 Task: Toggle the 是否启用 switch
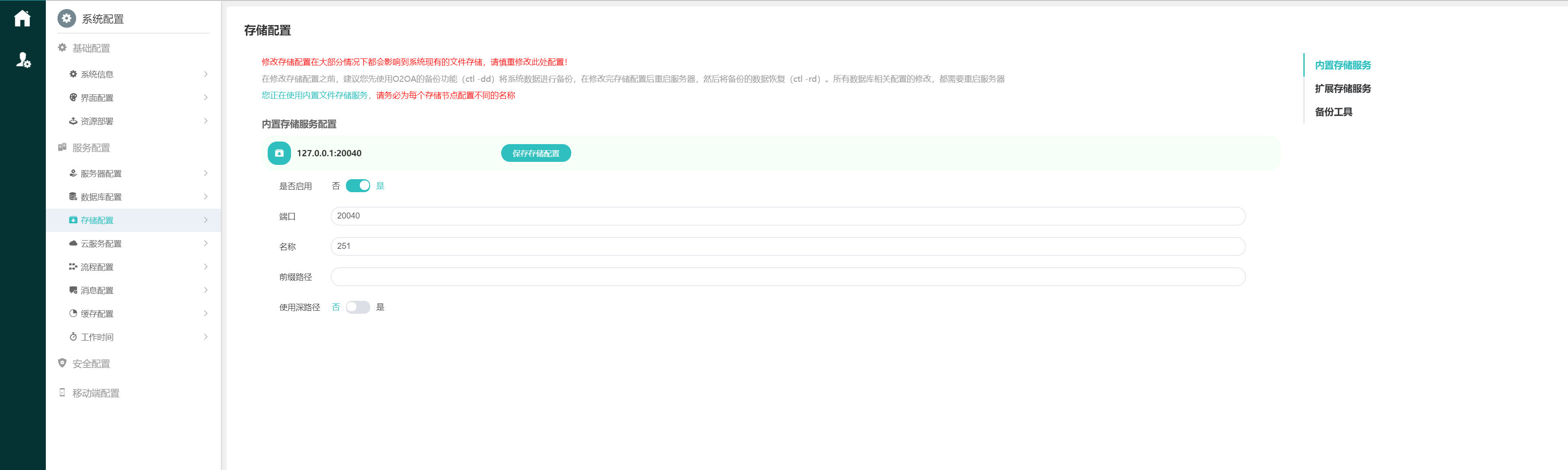[x=357, y=186]
